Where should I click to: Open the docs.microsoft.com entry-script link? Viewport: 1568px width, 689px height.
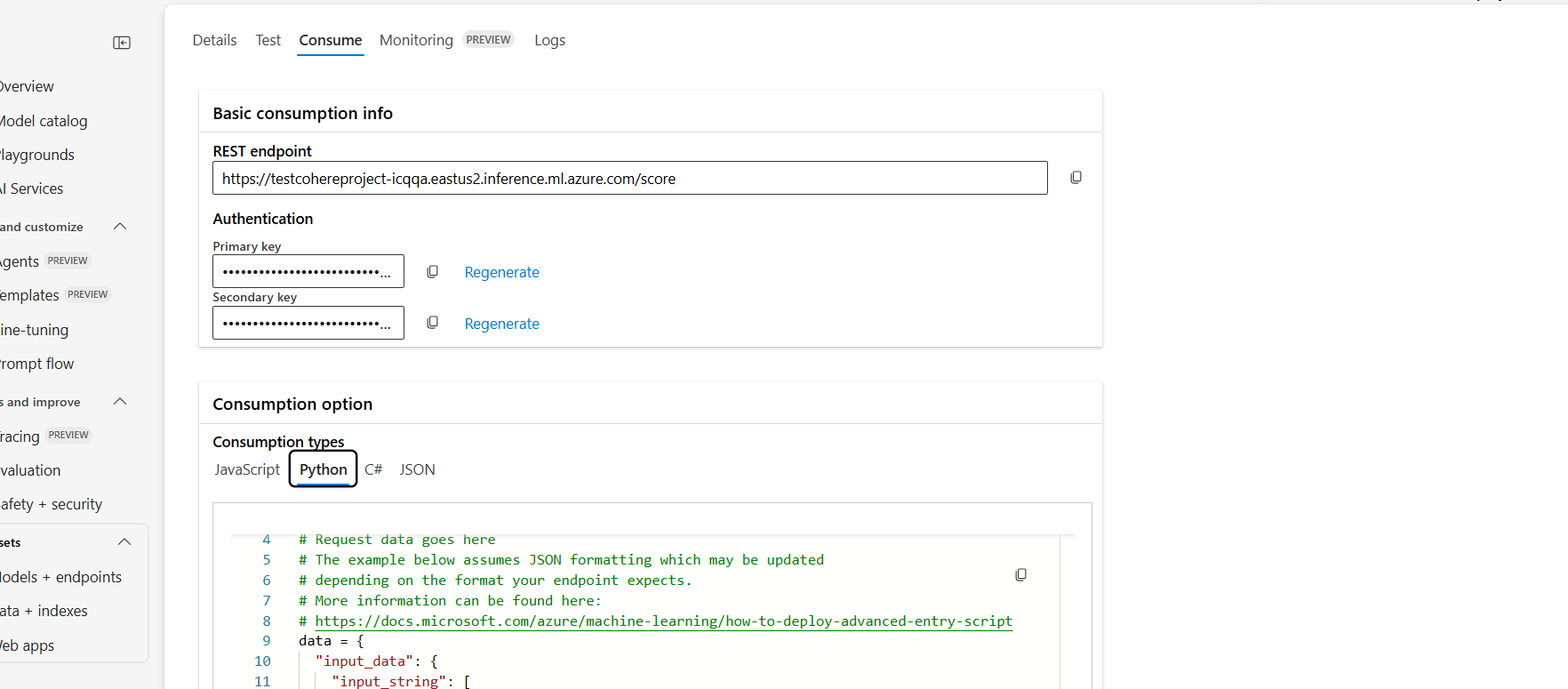point(663,621)
